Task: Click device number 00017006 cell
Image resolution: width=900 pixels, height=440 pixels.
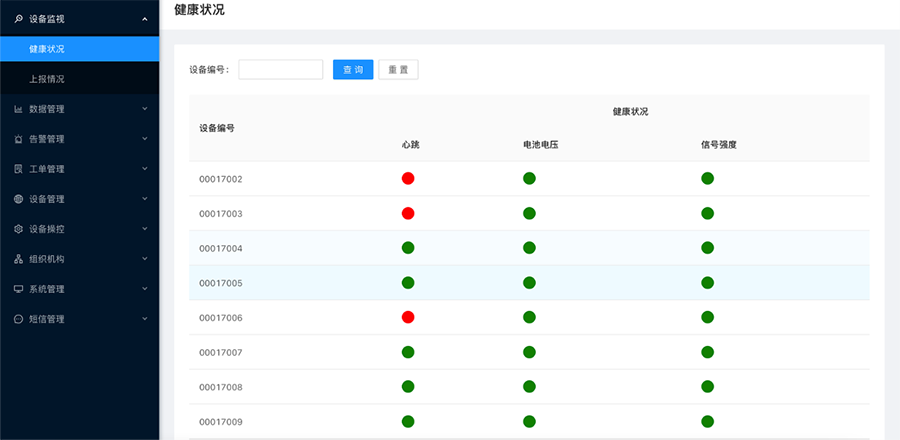Action: (x=221, y=318)
